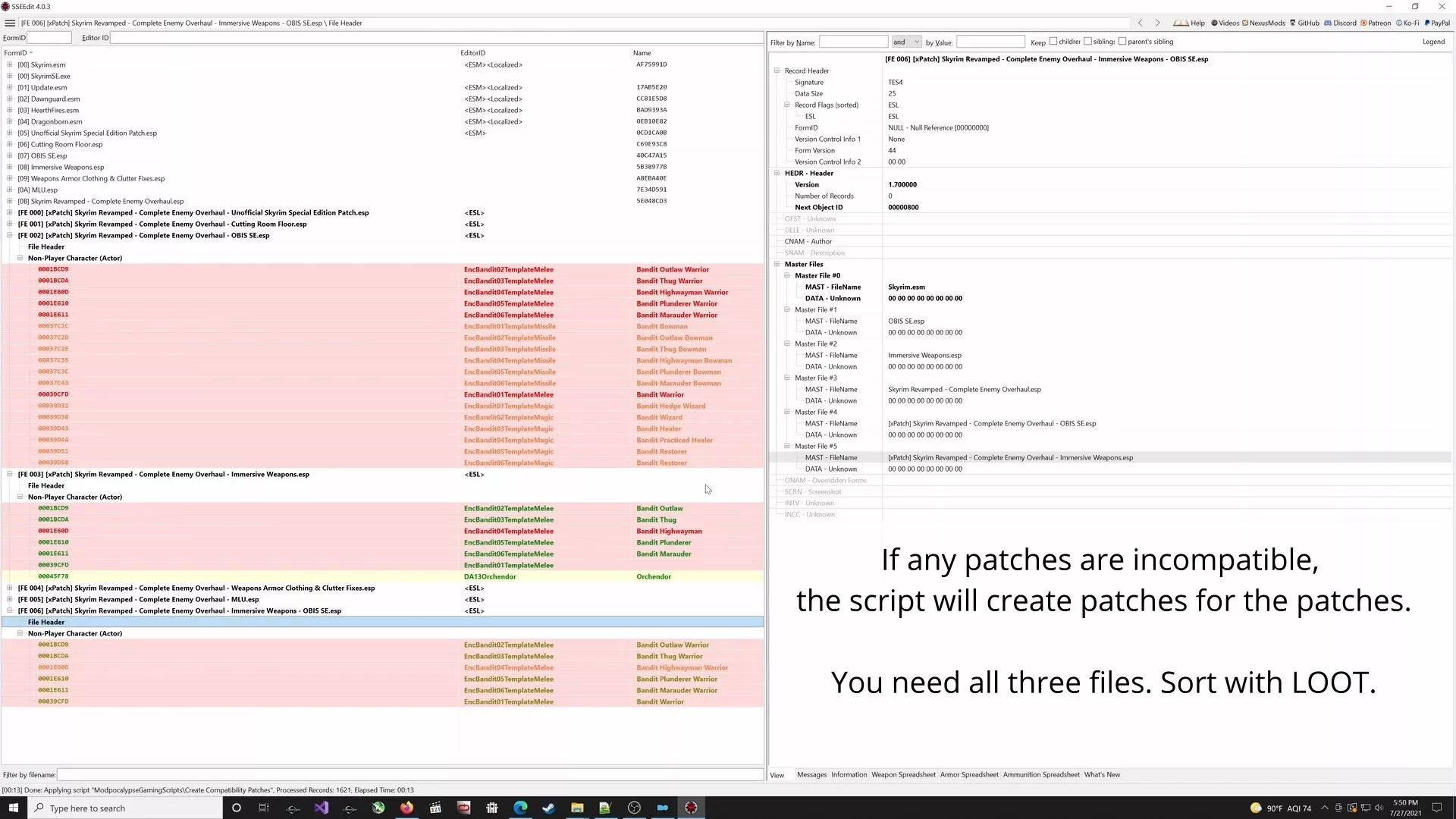
Task: Select the Orchendor record 00045F78
Action: pyautogui.click(x=382, y=576)
